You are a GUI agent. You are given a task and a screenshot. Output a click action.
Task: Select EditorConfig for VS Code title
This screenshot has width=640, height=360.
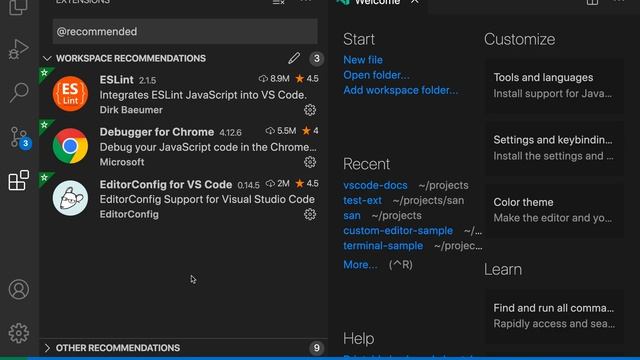click(166, 184)
